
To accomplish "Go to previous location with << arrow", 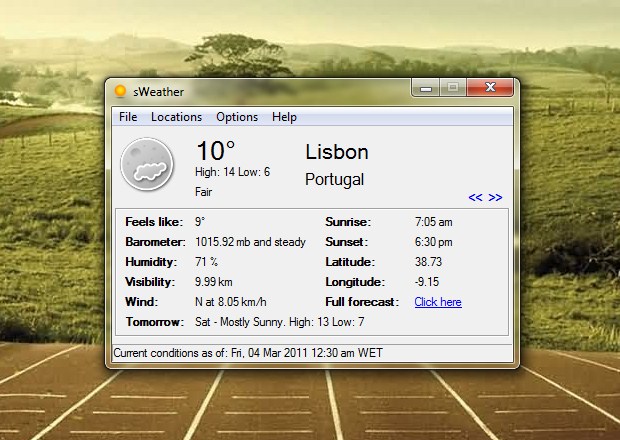I will pyautogui.click(x=475, y=197).
